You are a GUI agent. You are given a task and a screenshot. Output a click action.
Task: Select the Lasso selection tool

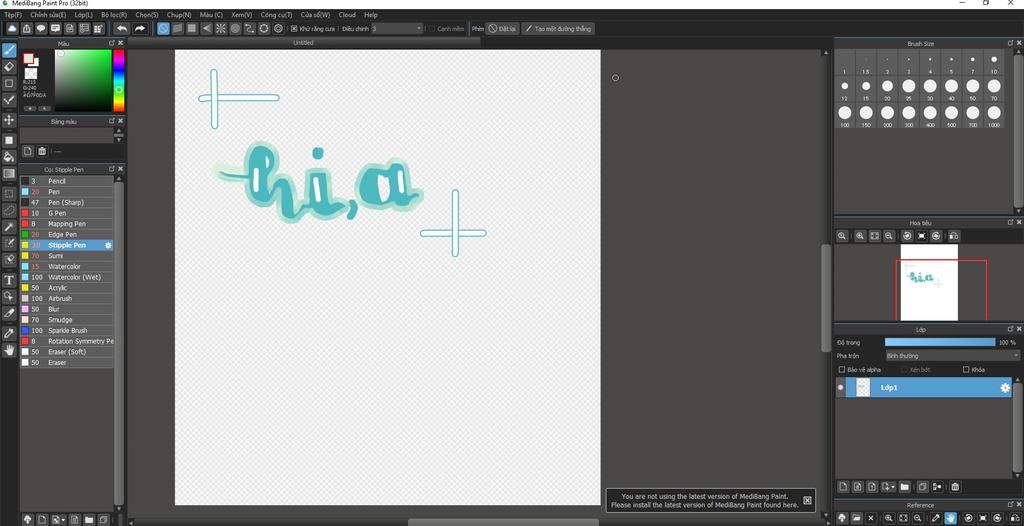point(9,210)
